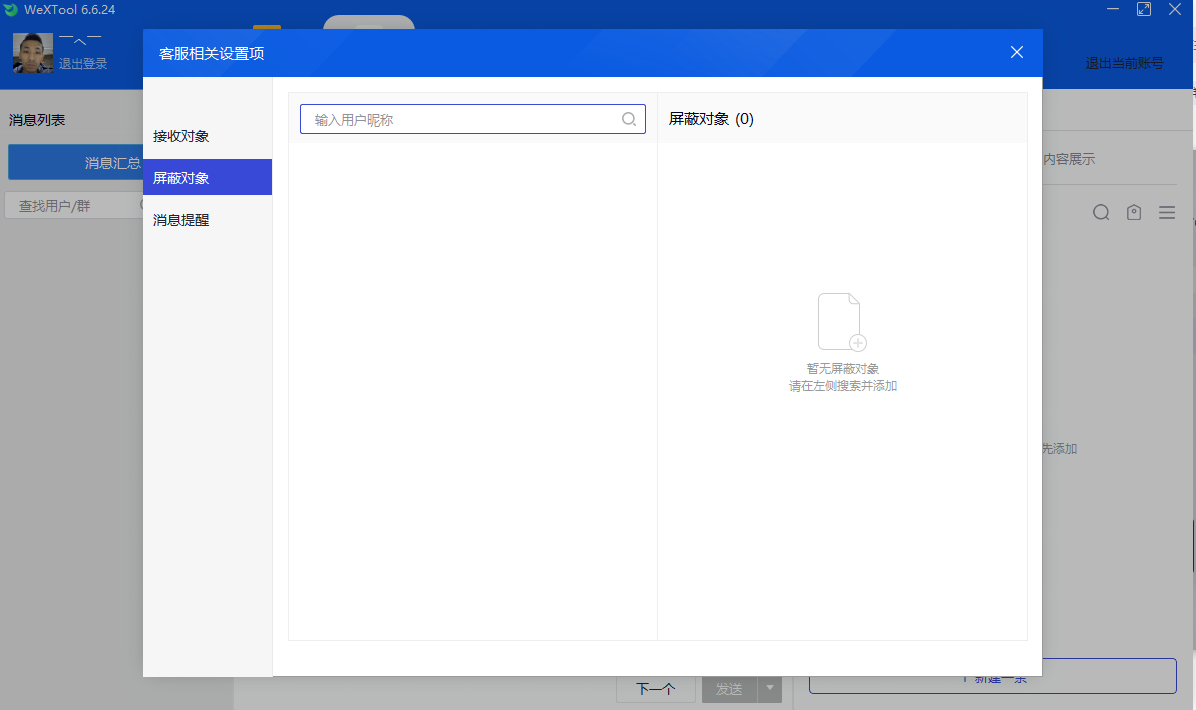Open the hamburger menu icon on right

click(1167, 212)
